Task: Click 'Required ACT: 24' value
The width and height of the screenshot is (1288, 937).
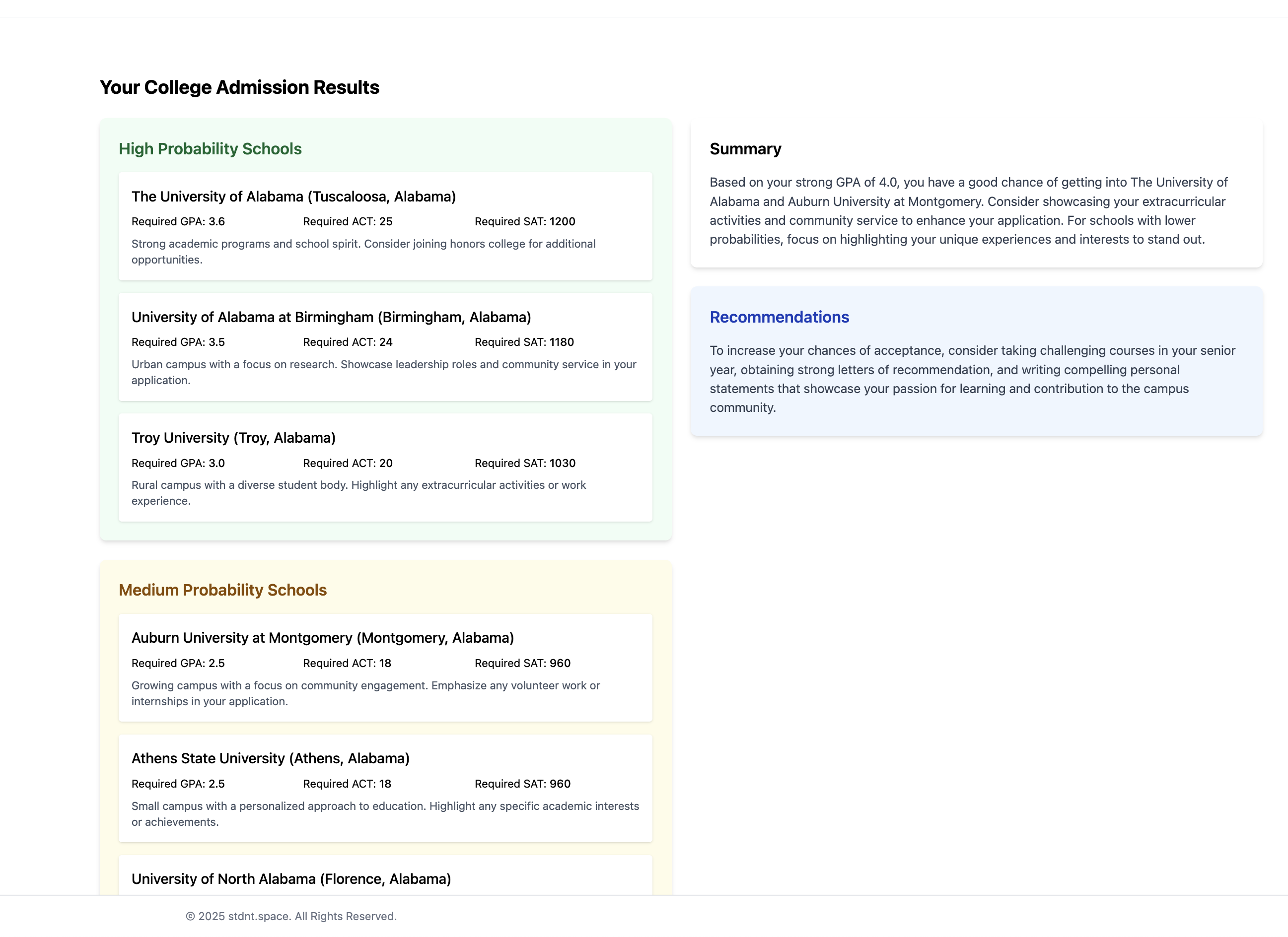Action: pyautogui.click(x=348, y=342)
